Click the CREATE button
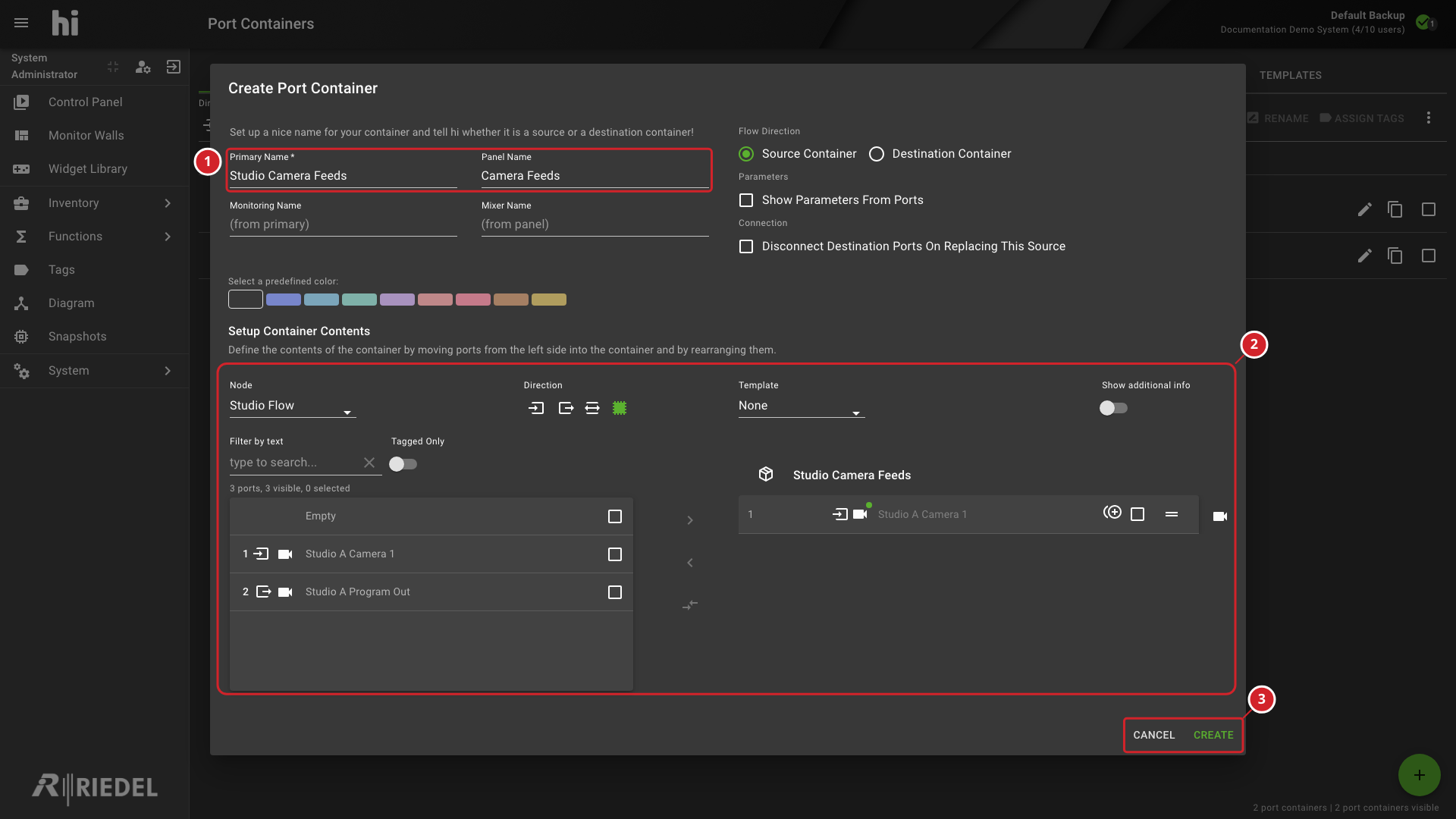 [x=1213, y=735]
